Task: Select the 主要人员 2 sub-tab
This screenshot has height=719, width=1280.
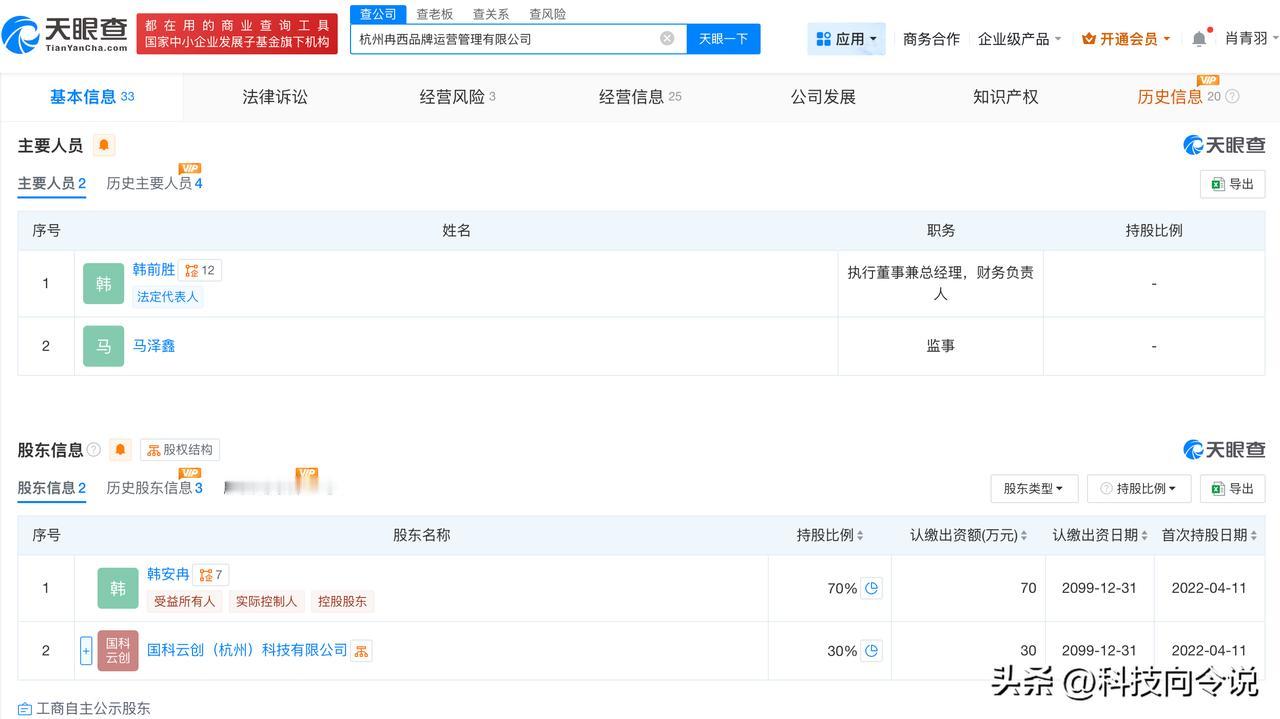Action: click(52, 184)
